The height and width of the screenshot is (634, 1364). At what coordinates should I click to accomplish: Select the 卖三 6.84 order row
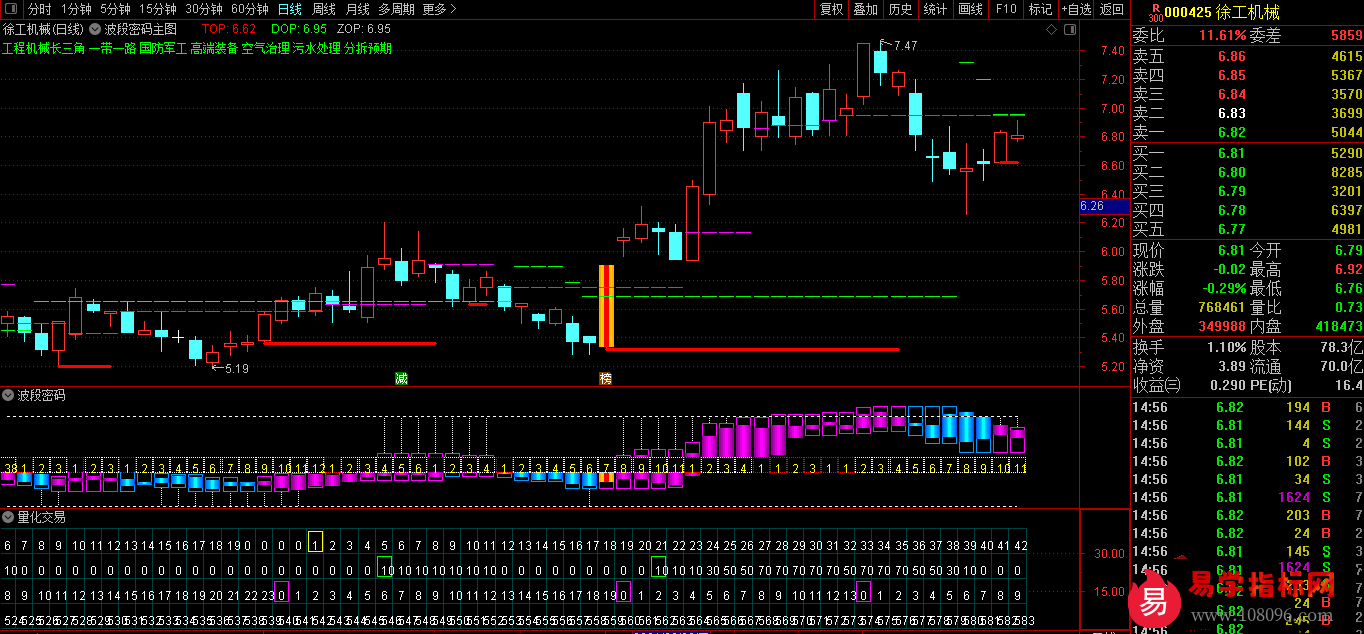tap(1247, 94)
